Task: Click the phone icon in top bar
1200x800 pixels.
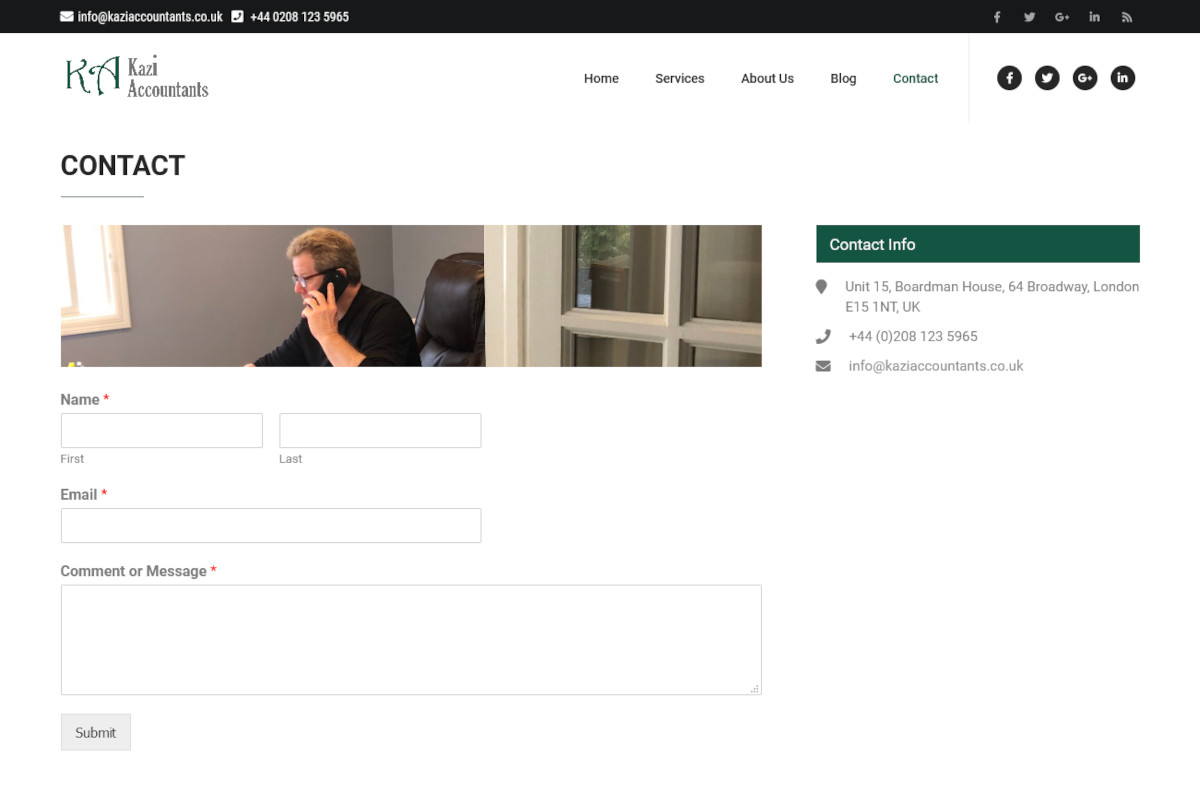Action: point(237,17)
